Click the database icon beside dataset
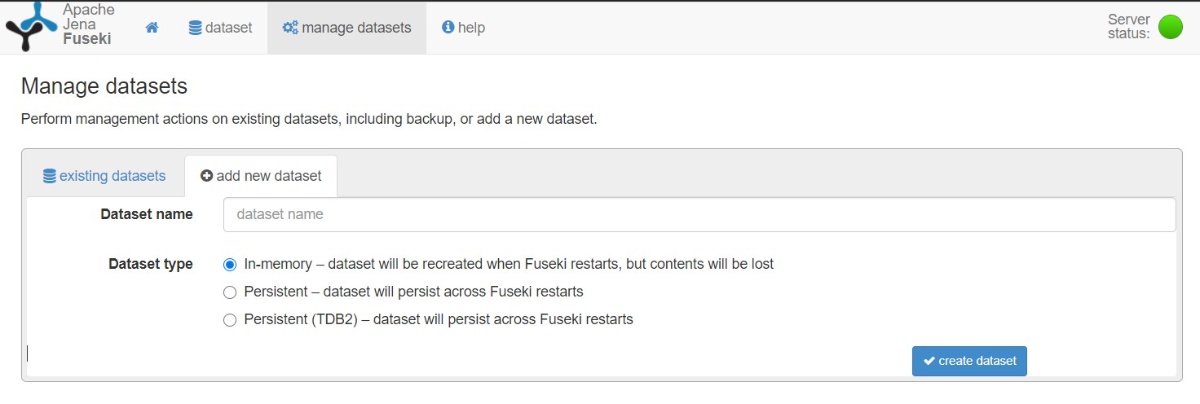1200x404 pixels. (194, 28)
